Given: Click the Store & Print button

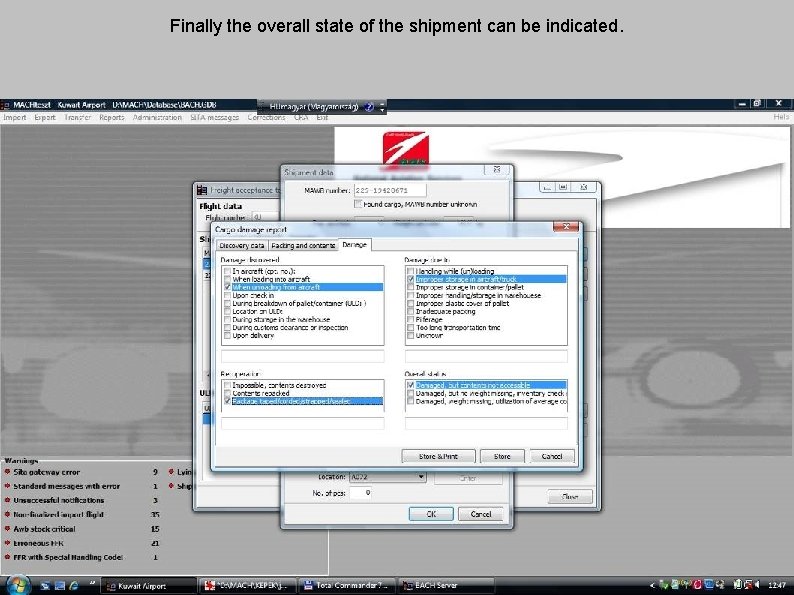Looking at the screenshot, I should [438, 456].
